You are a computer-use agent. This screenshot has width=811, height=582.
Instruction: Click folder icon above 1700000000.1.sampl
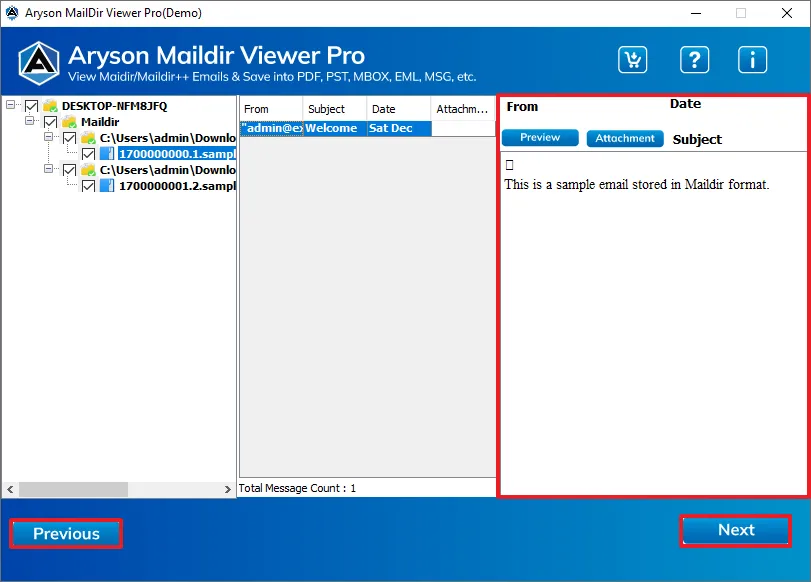pos(88,138)
